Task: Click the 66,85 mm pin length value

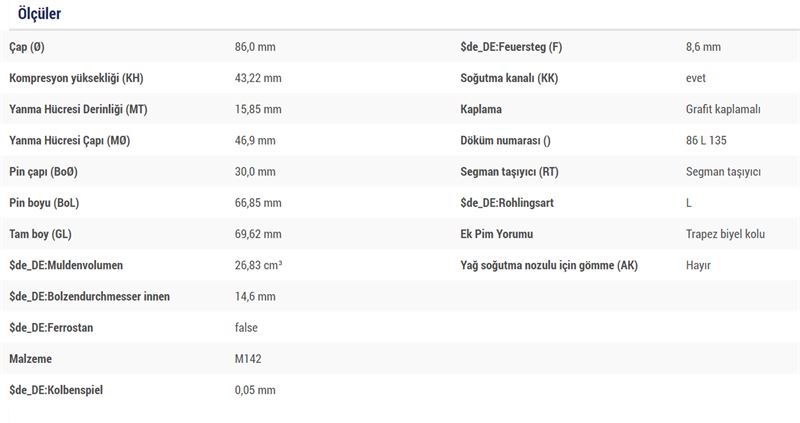Action: 258,203
